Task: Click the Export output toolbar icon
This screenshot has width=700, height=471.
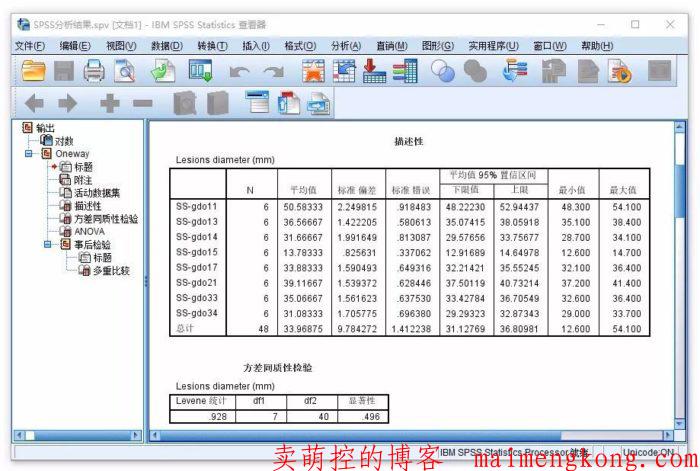Action: click(x=165, y=70)
